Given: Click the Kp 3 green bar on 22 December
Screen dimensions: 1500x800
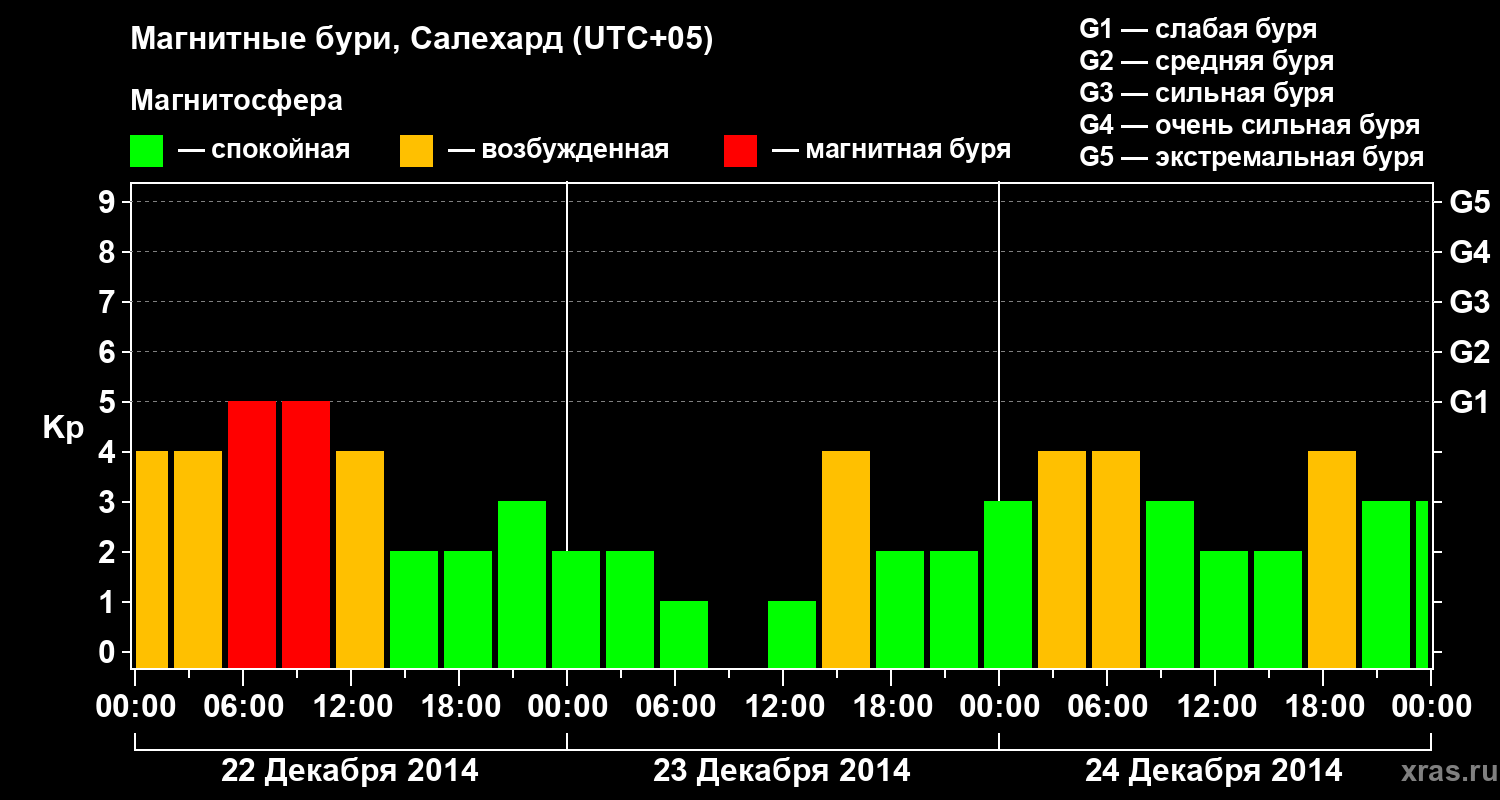Looking at the screenshot, I should click(522, 585).
